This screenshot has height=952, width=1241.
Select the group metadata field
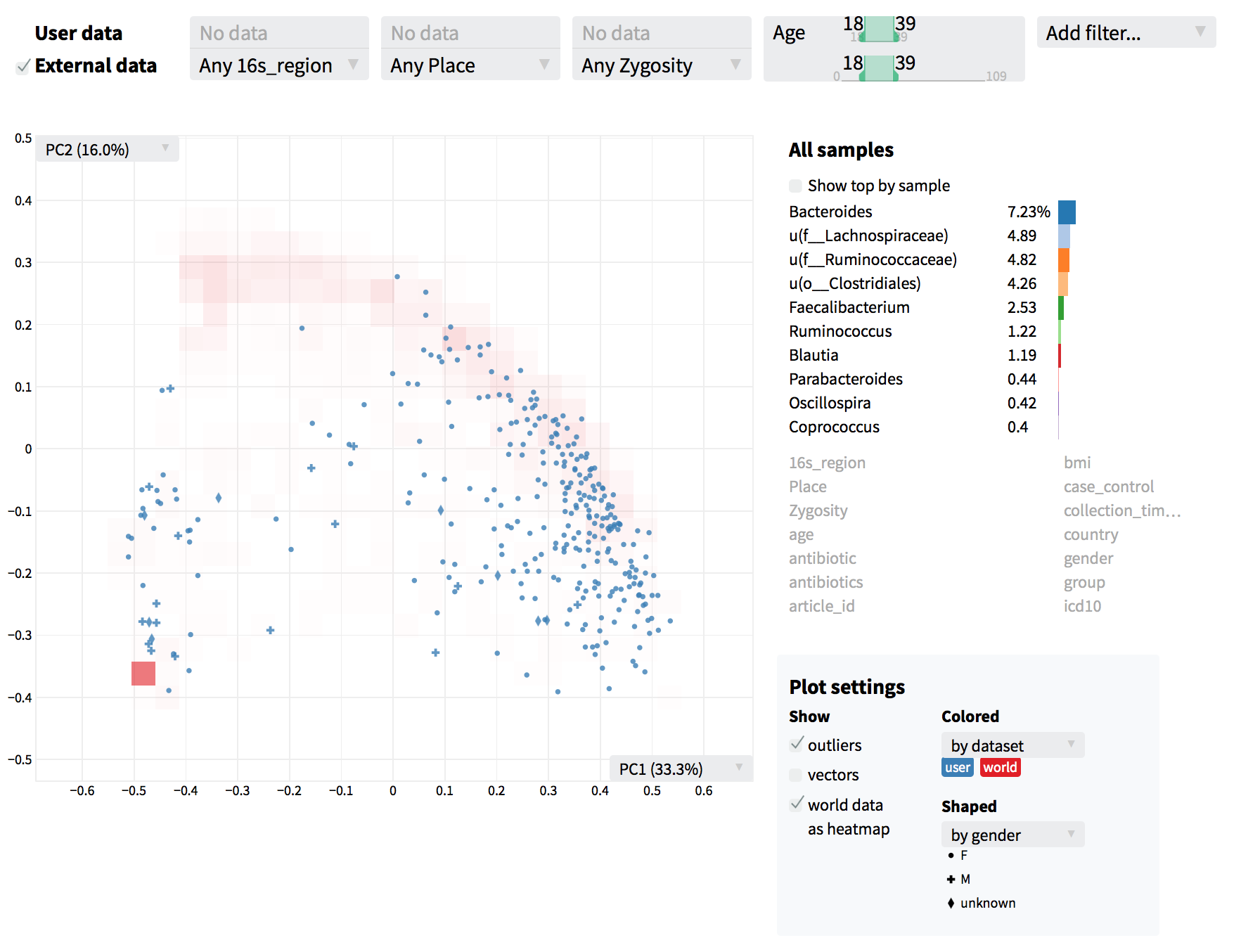coord(1084,582)
